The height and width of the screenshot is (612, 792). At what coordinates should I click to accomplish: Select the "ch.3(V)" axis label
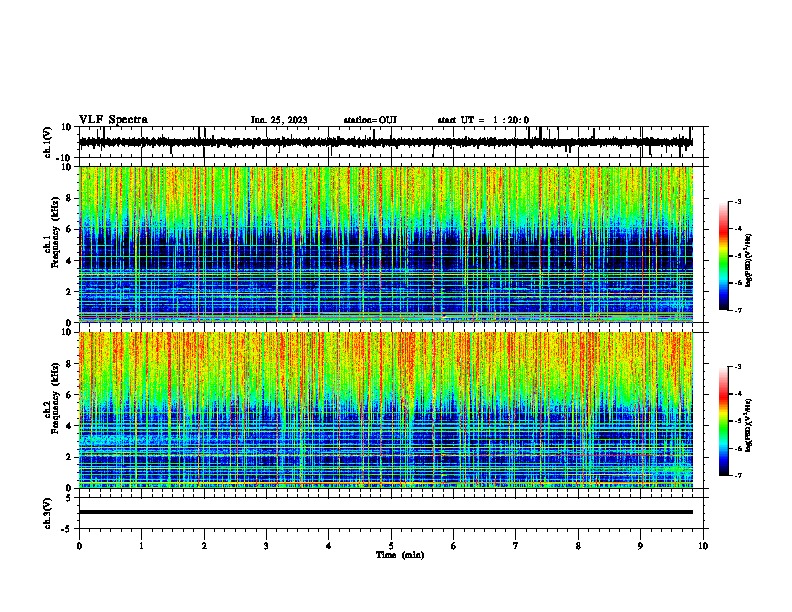(48, 513)
